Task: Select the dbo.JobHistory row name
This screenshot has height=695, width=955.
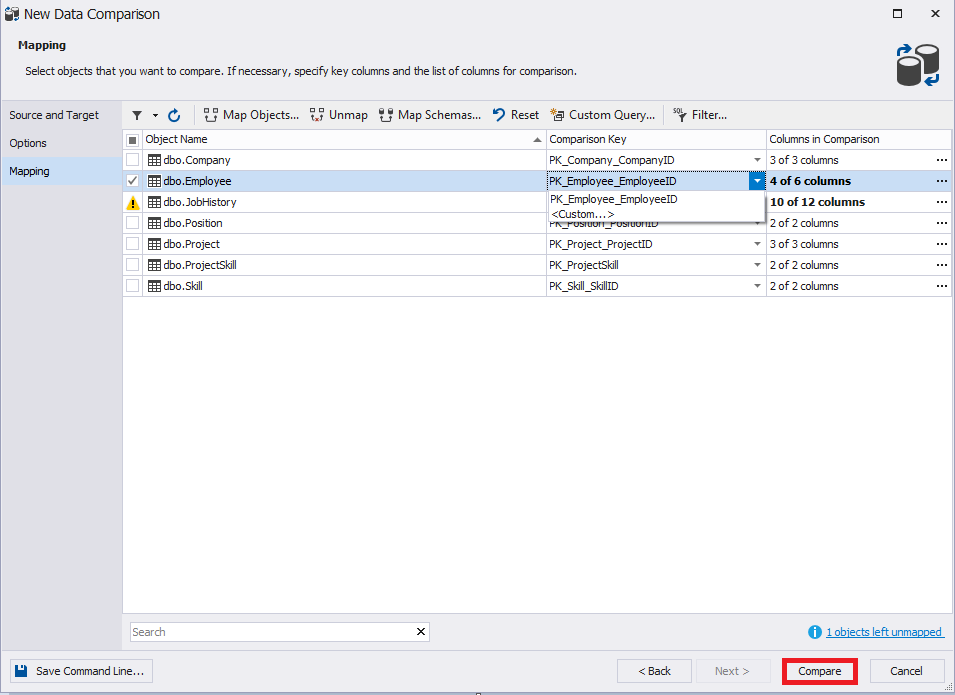Action: click(x=200, y=202)
